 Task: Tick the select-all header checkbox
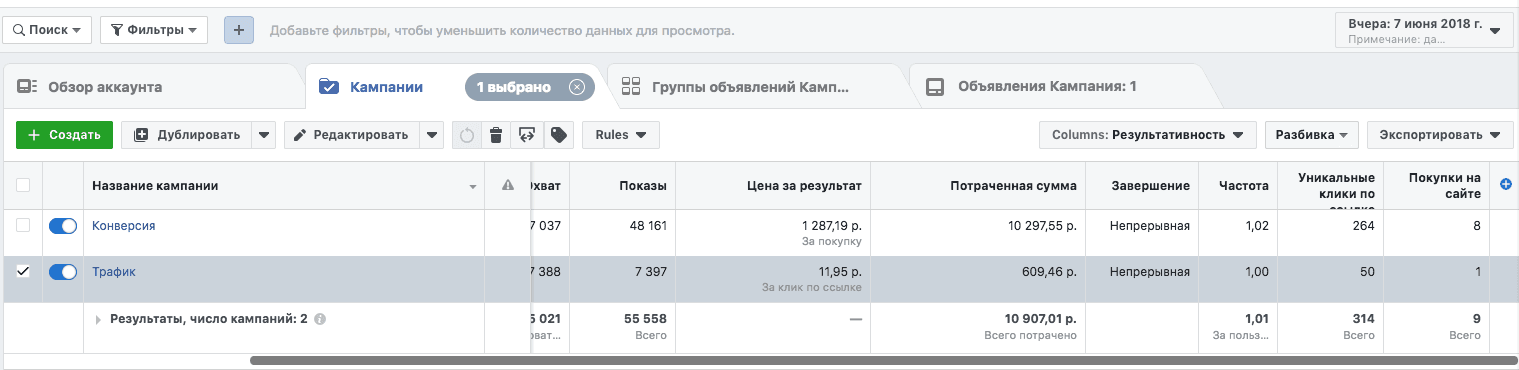[23, 185]
